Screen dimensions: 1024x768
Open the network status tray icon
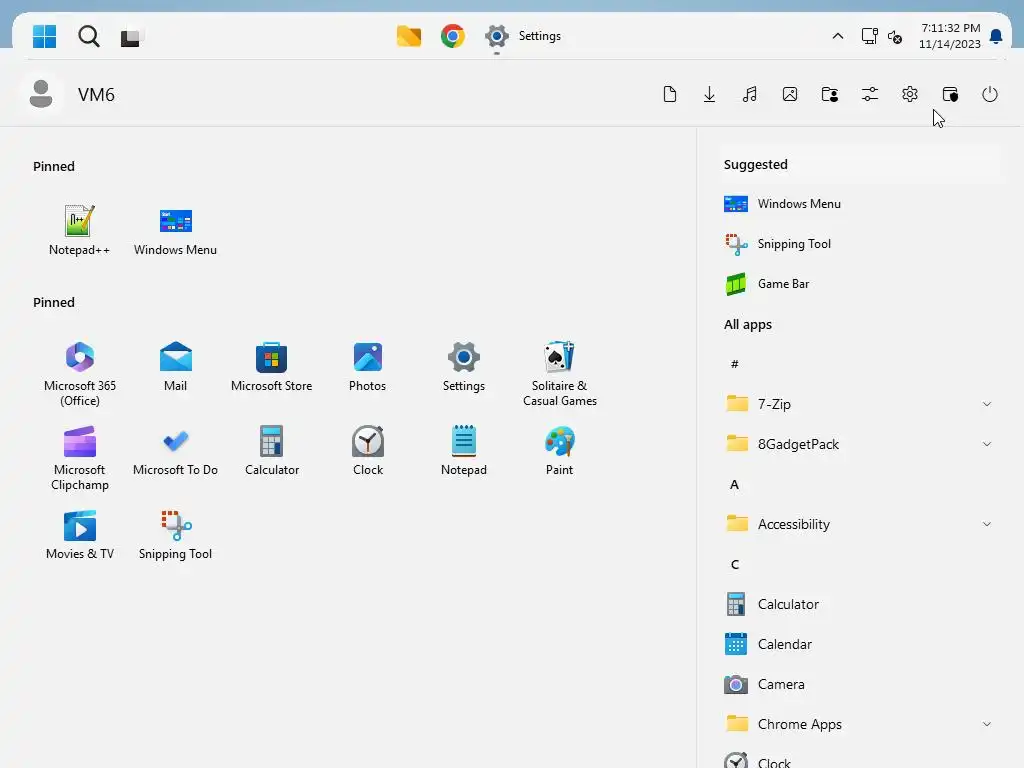(x=869, y=36)
